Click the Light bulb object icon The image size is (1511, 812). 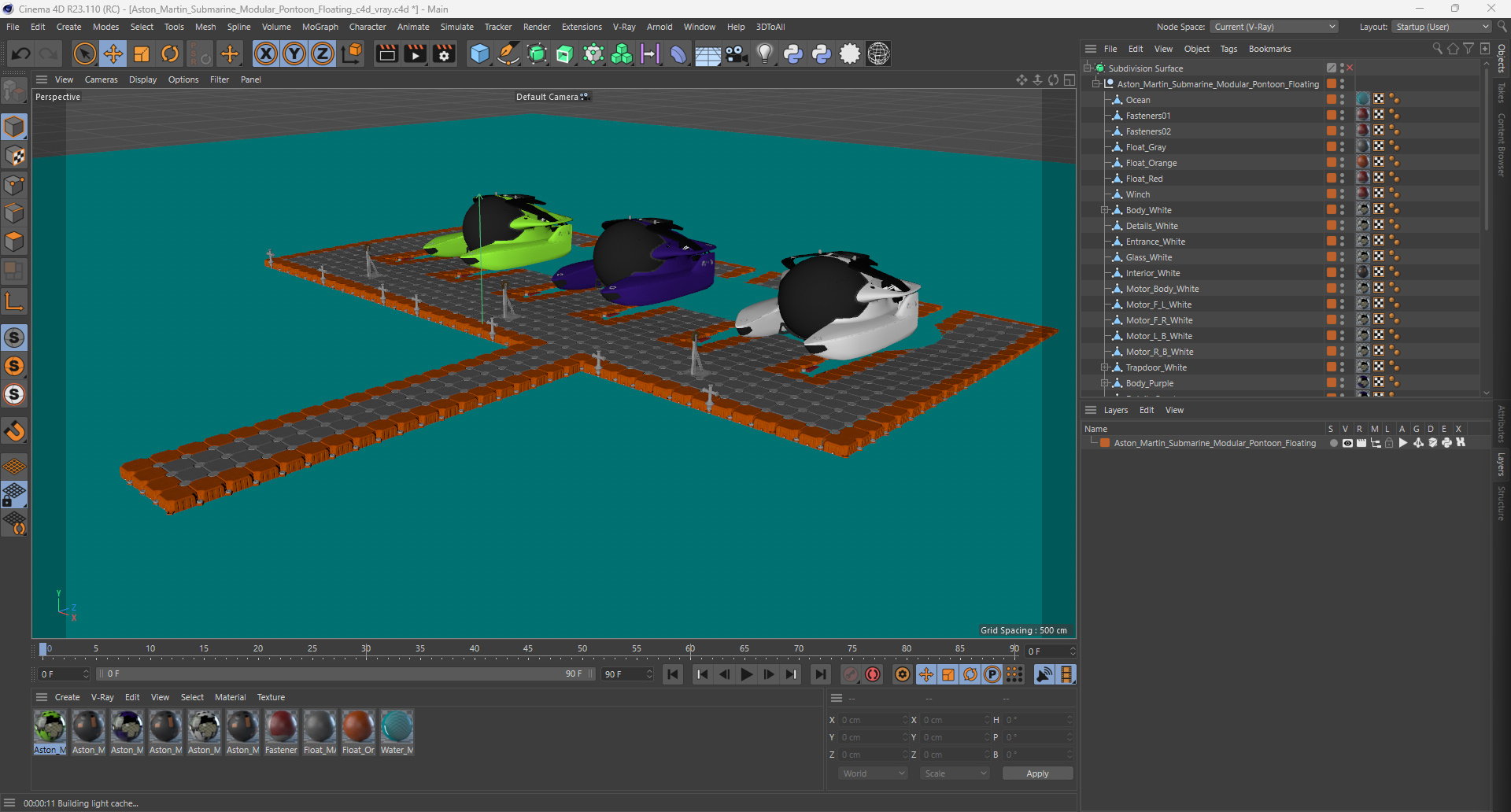(764, 54)
